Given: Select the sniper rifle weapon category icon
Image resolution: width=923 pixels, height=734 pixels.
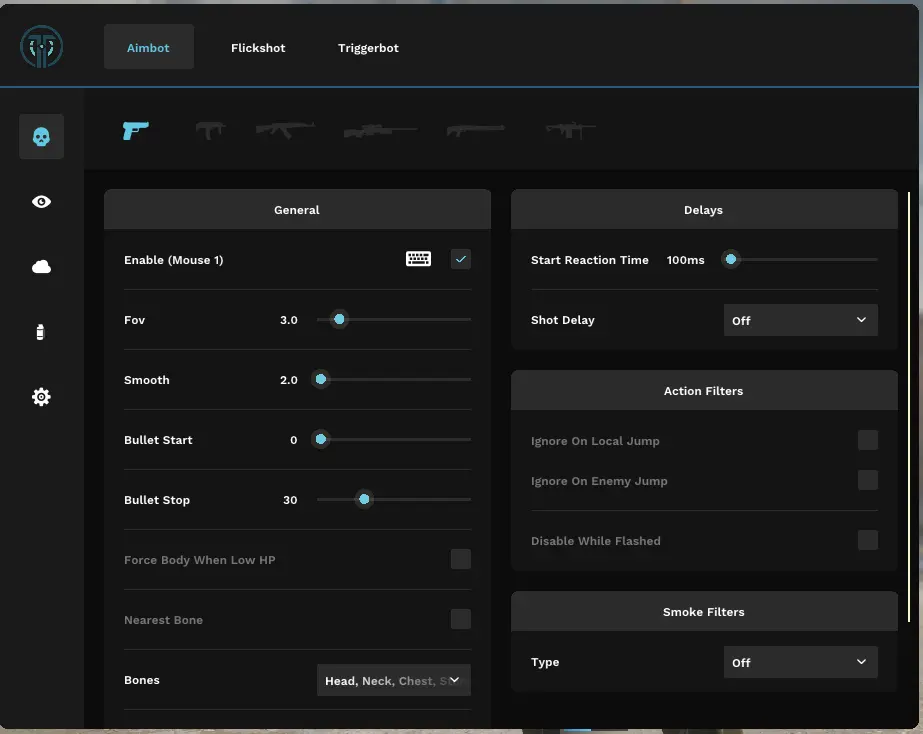Looking at the screenshot, I should click(380, 130).
